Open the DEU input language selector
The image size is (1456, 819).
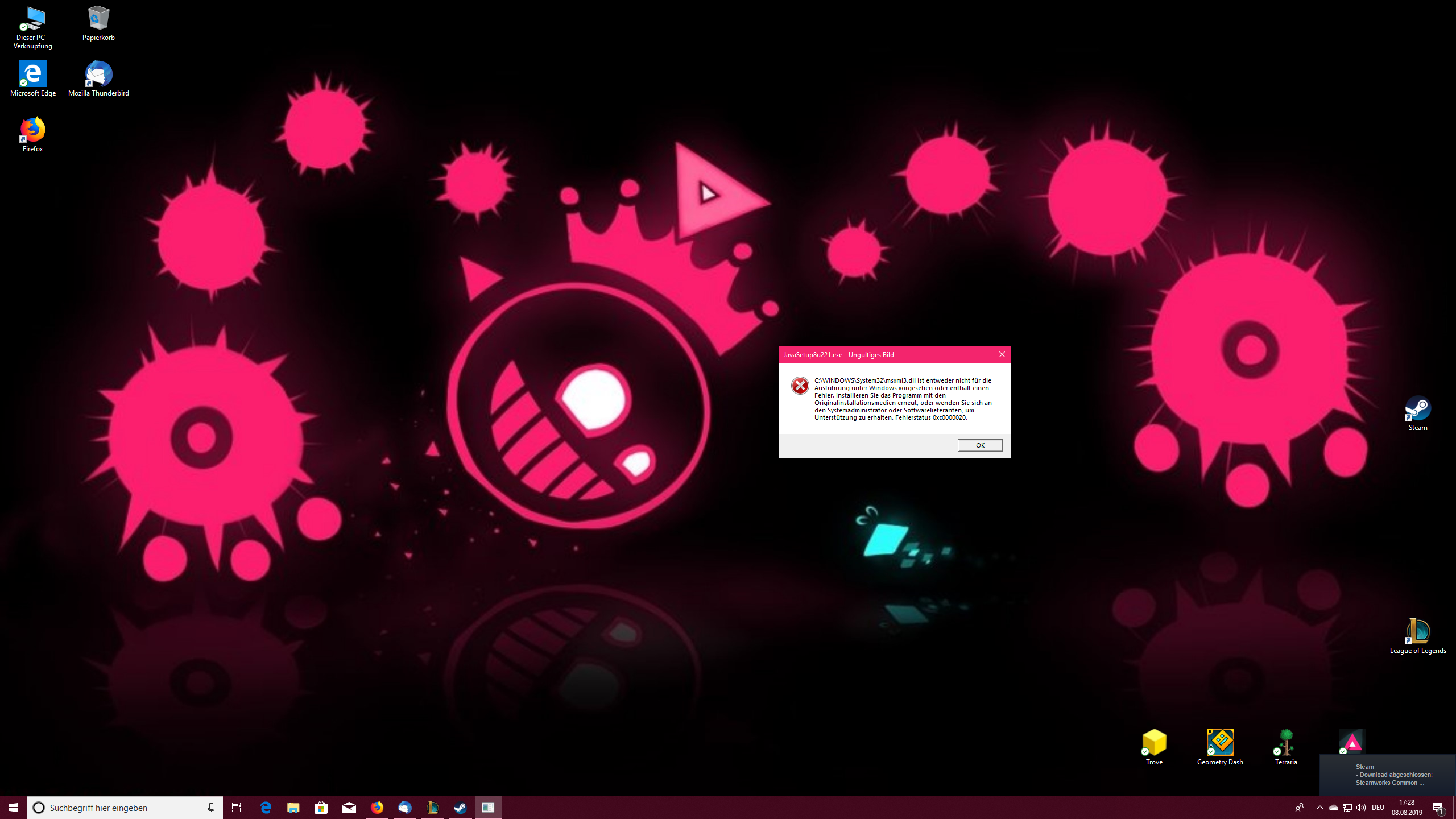click(x=1378, y=808)
